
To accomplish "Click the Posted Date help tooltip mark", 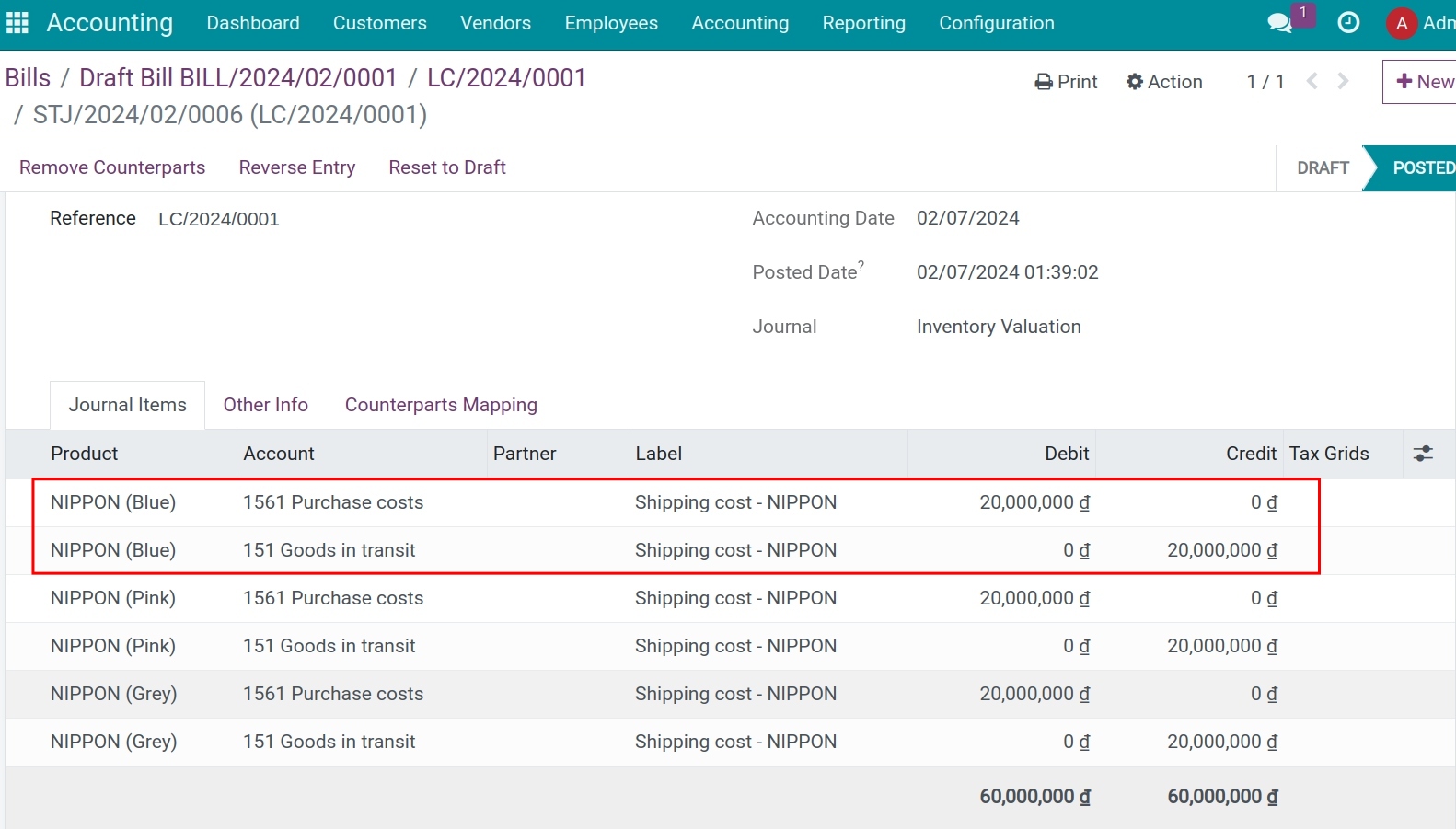I will [x=861, y=265].
